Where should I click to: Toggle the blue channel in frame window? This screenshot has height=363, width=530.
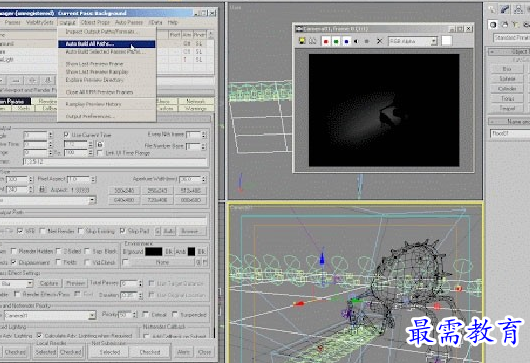click(x=346, y=41)
